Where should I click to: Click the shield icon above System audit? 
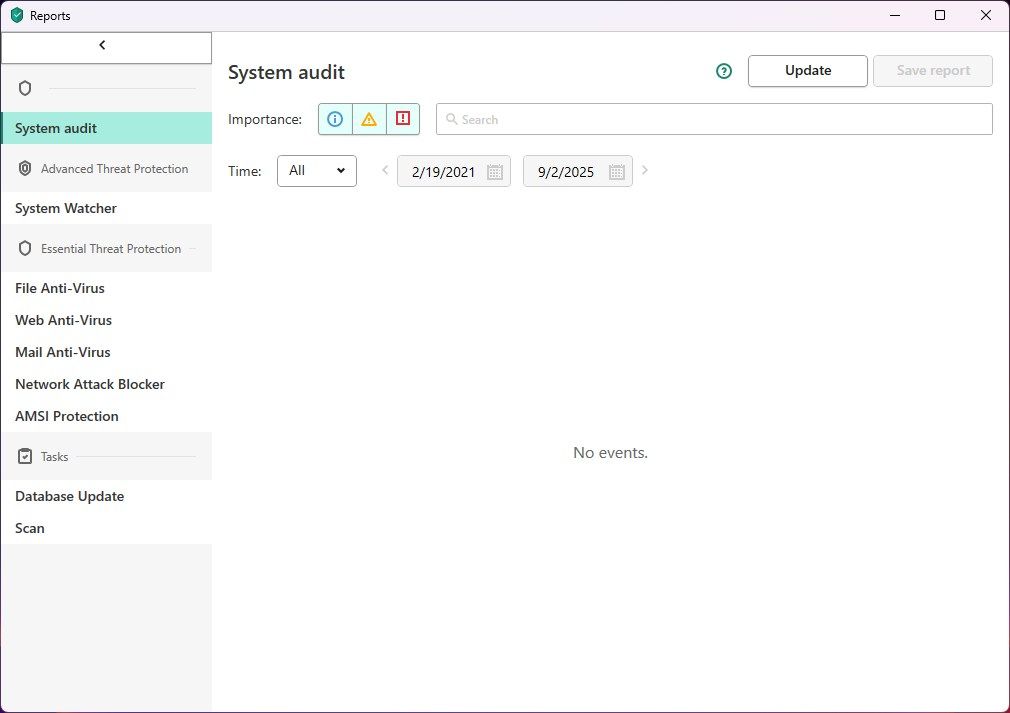pos(25,88)
